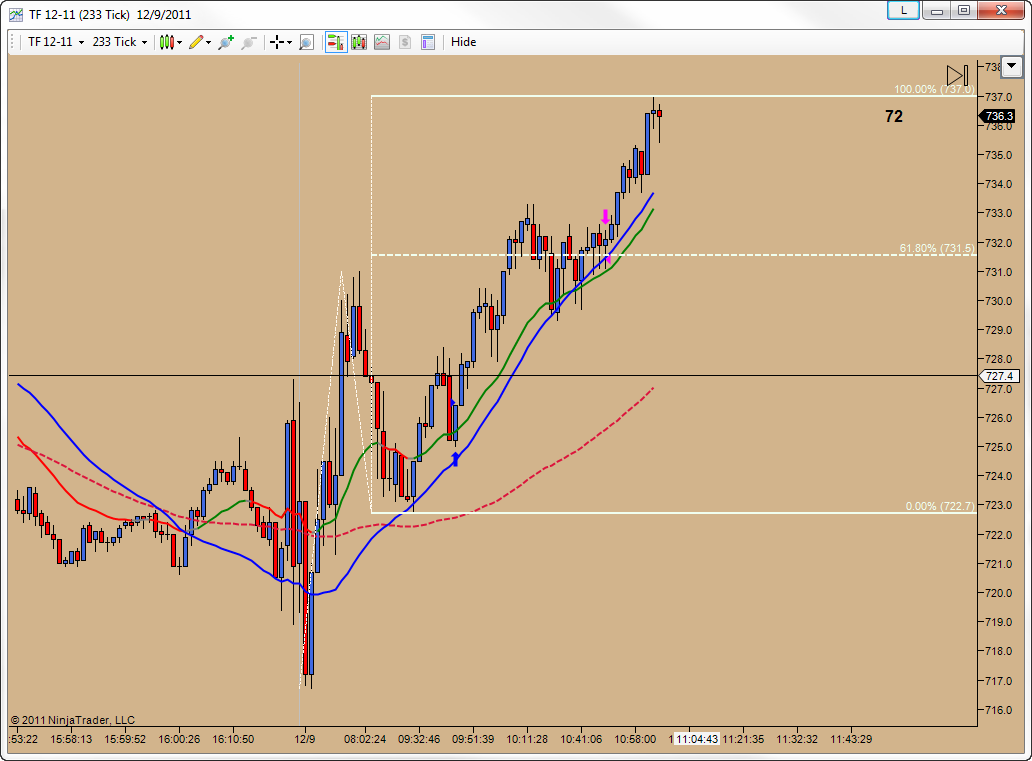Open the Data Series candlestick icon

click(x=359, y=42)
